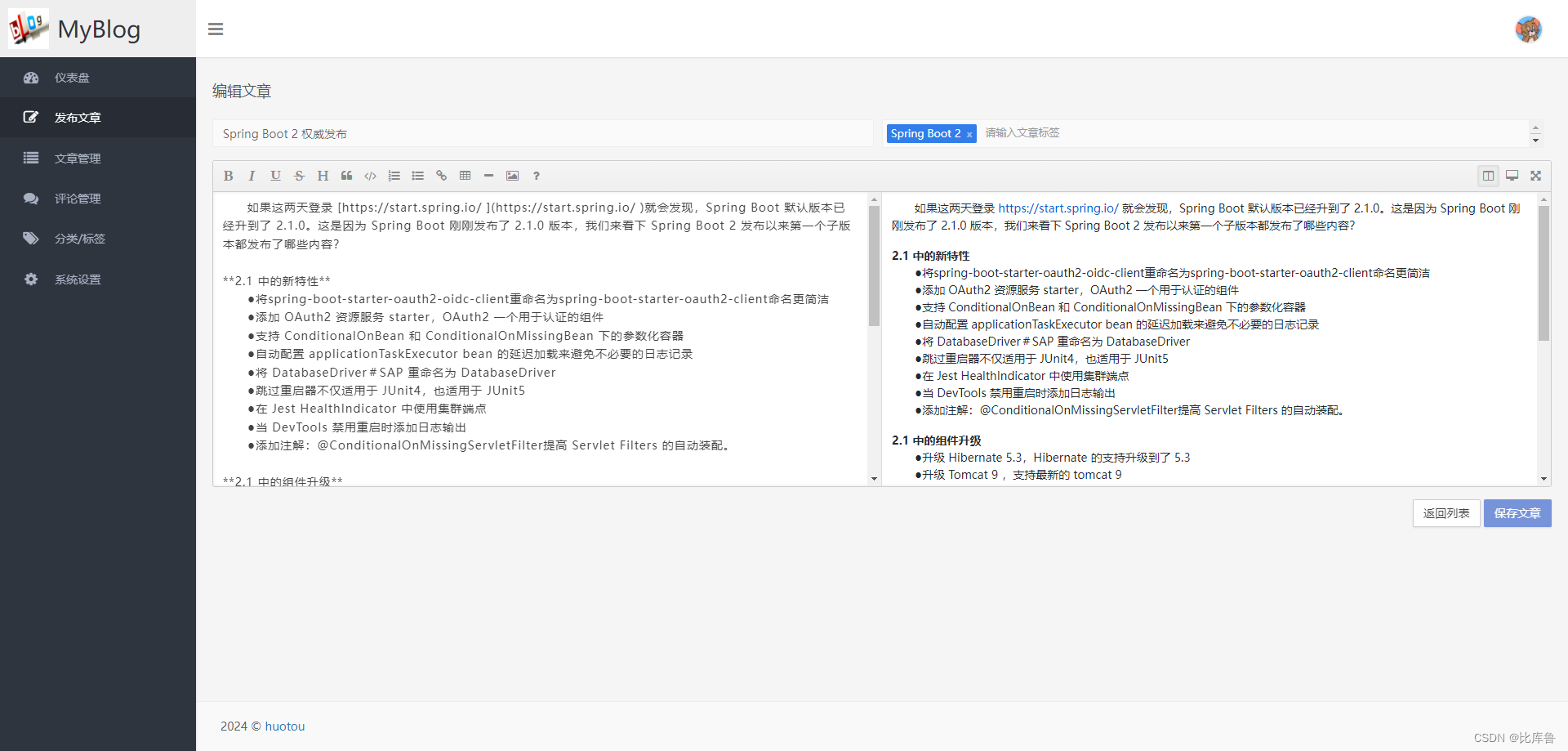Focus the article title input field
Viewport: 1568px width, 751px height.
(x=543, y=134)
